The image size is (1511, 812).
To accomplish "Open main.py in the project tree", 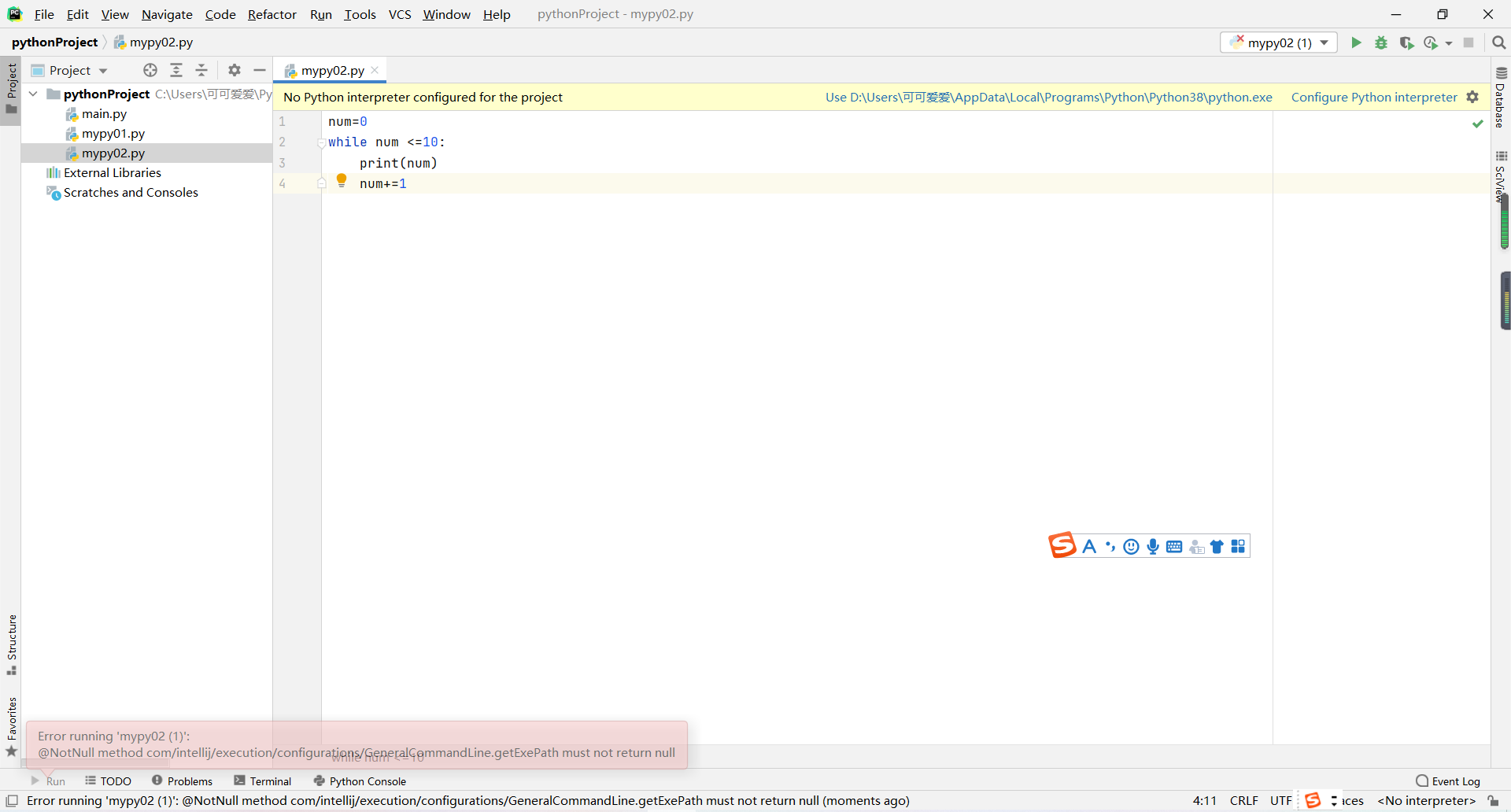I will coord(104,113).
